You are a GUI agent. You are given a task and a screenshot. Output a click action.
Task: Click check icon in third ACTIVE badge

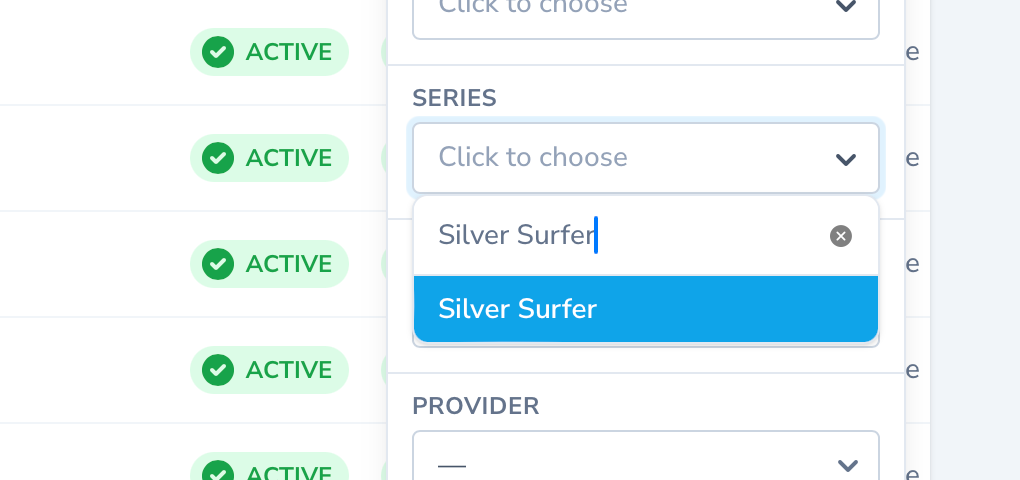(218, 264)
